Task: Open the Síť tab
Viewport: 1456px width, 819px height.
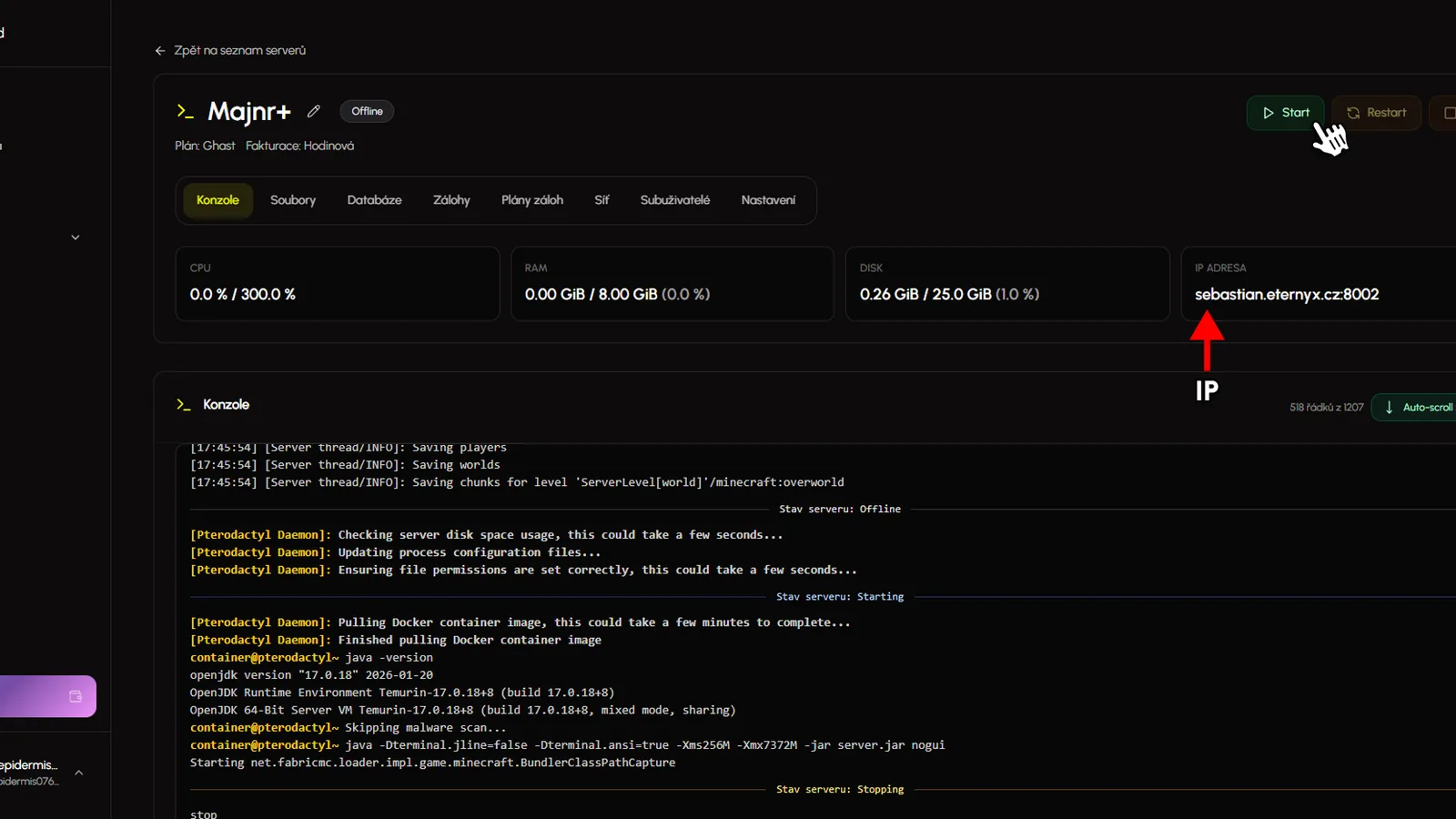Action: 602,200
